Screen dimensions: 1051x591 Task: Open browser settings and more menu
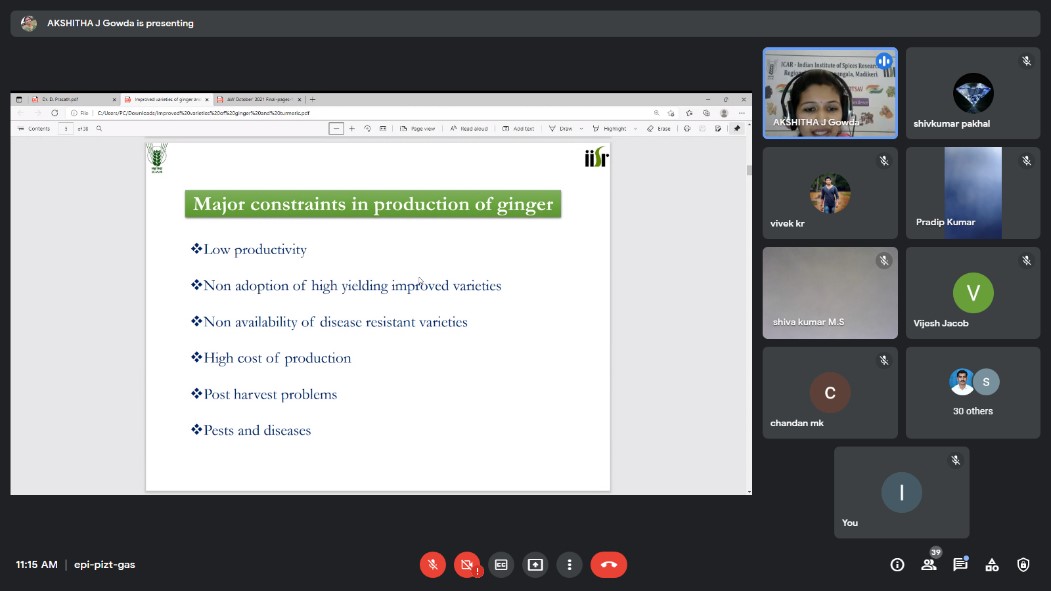pyautogui.click(x=741, y=113)
